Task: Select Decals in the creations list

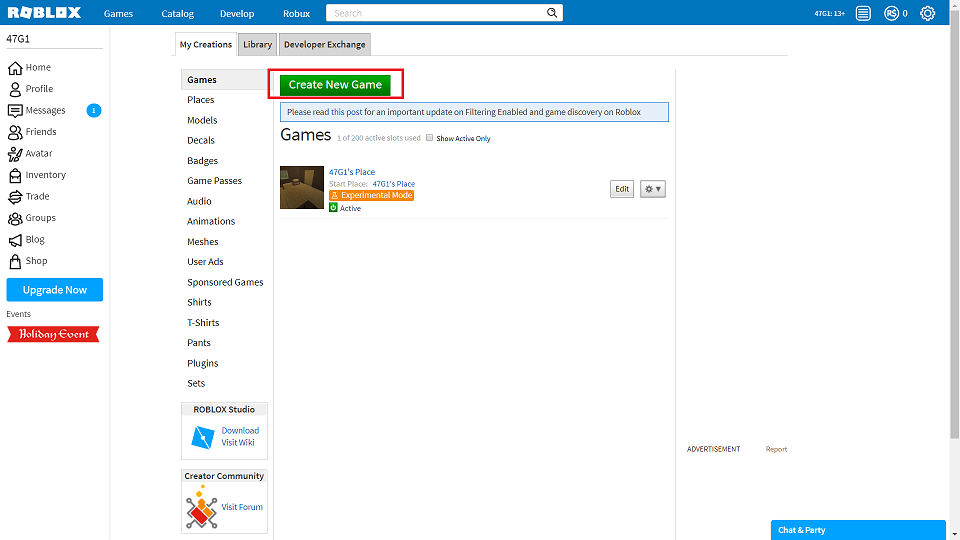Action: pyautogui.click(x=201, y=140)
